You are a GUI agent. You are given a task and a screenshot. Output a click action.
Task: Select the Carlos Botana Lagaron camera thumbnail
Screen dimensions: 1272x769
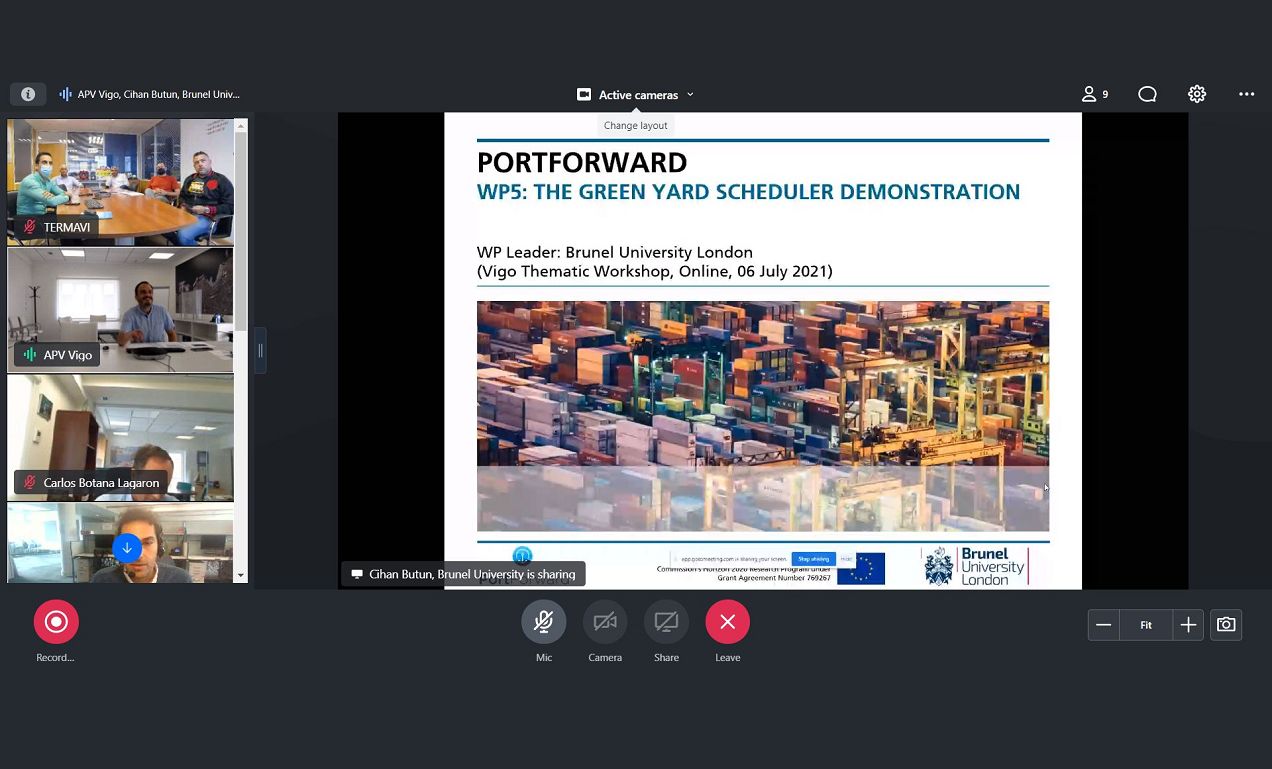click(120, 438)
